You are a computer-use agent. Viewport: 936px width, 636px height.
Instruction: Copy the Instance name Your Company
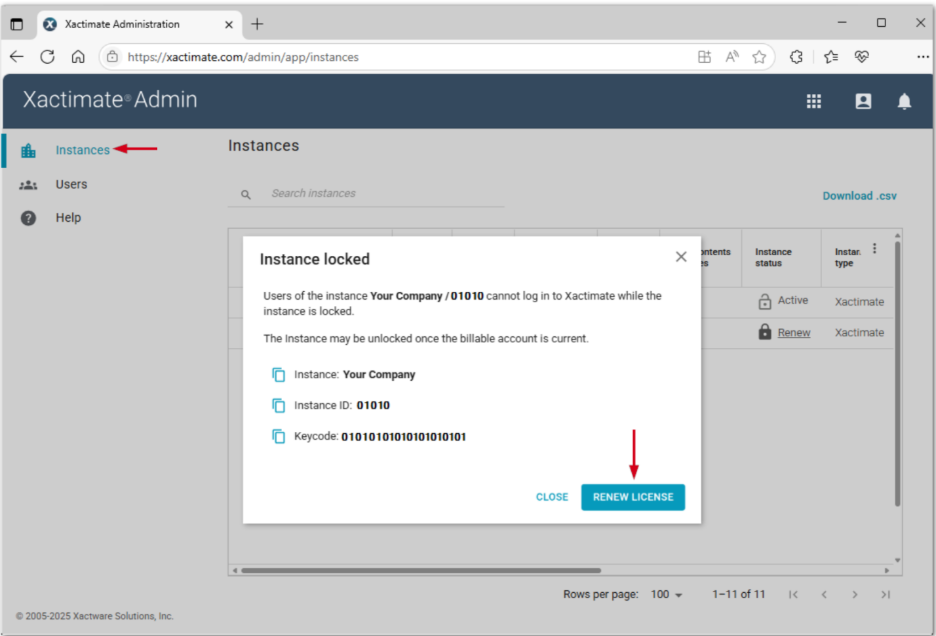click(278, 374)
